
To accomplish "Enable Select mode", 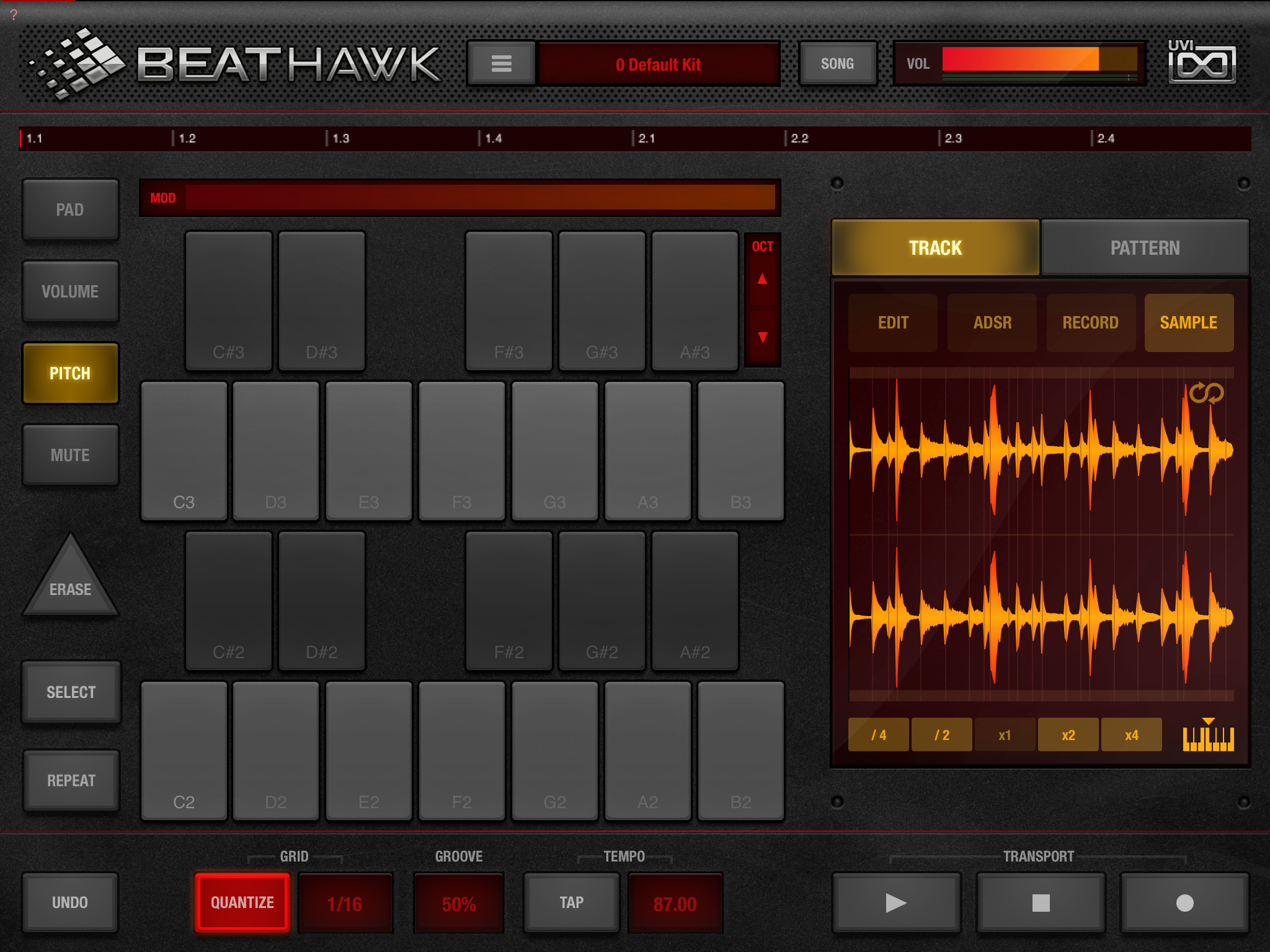I will [x=71, y=692].
